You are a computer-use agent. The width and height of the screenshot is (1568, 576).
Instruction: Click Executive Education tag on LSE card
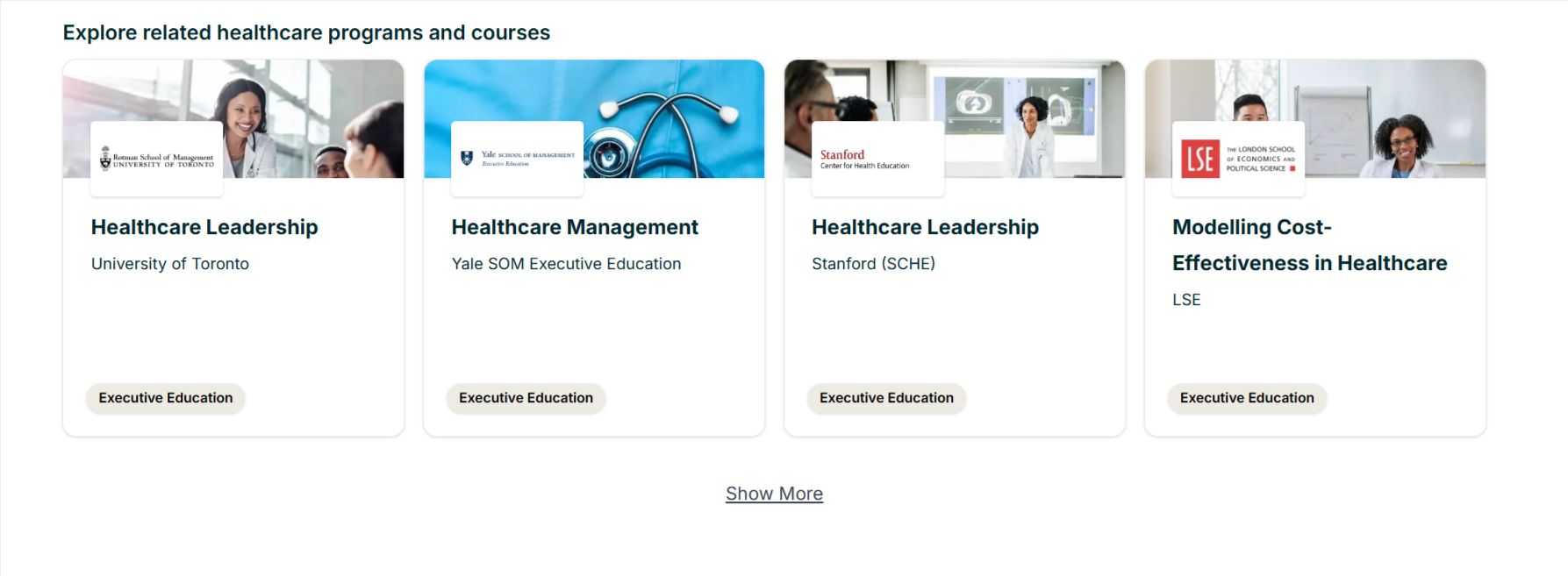pyautogui.click(x=1247, y=398)
